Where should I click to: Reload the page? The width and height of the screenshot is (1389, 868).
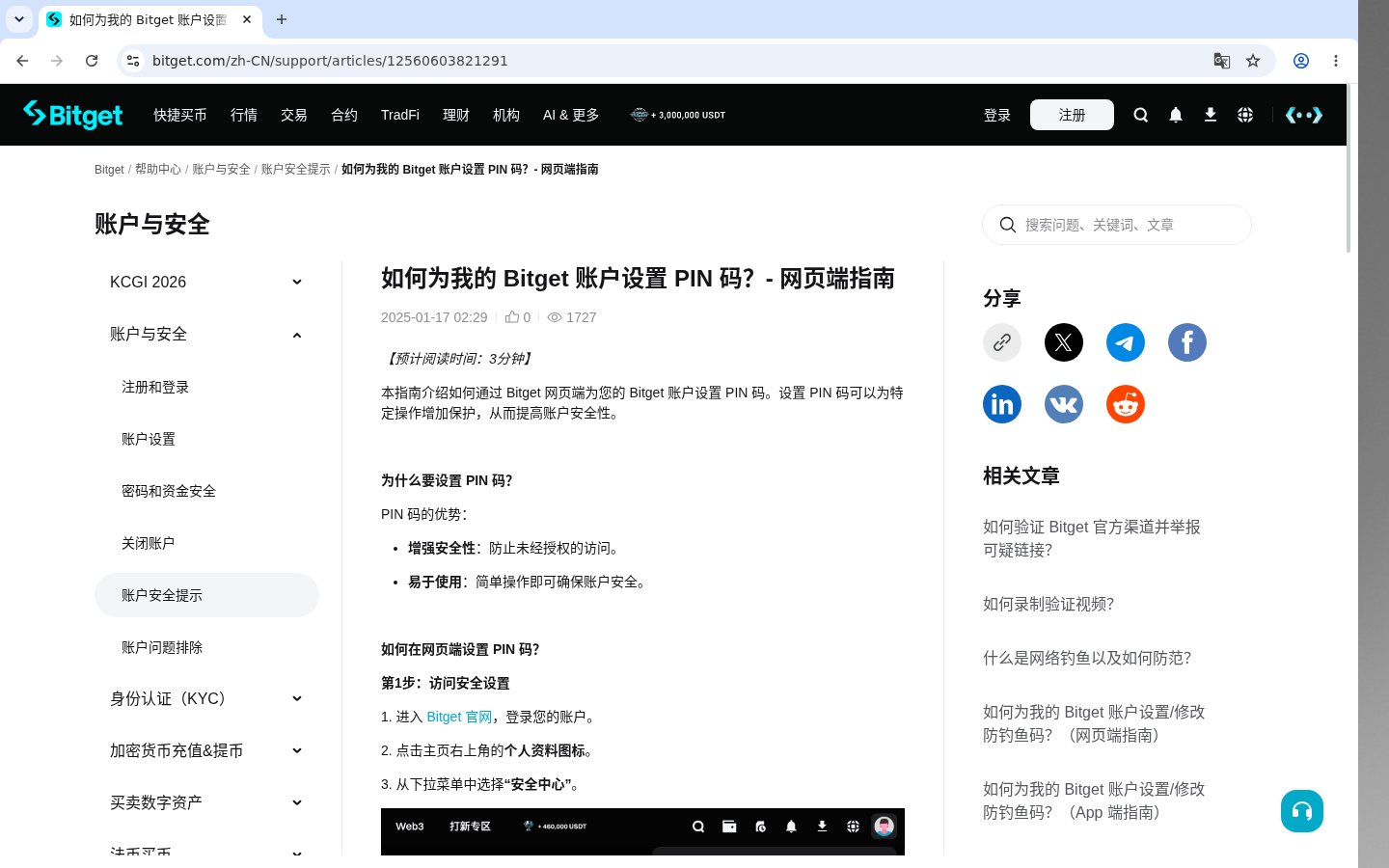point(92,61)
